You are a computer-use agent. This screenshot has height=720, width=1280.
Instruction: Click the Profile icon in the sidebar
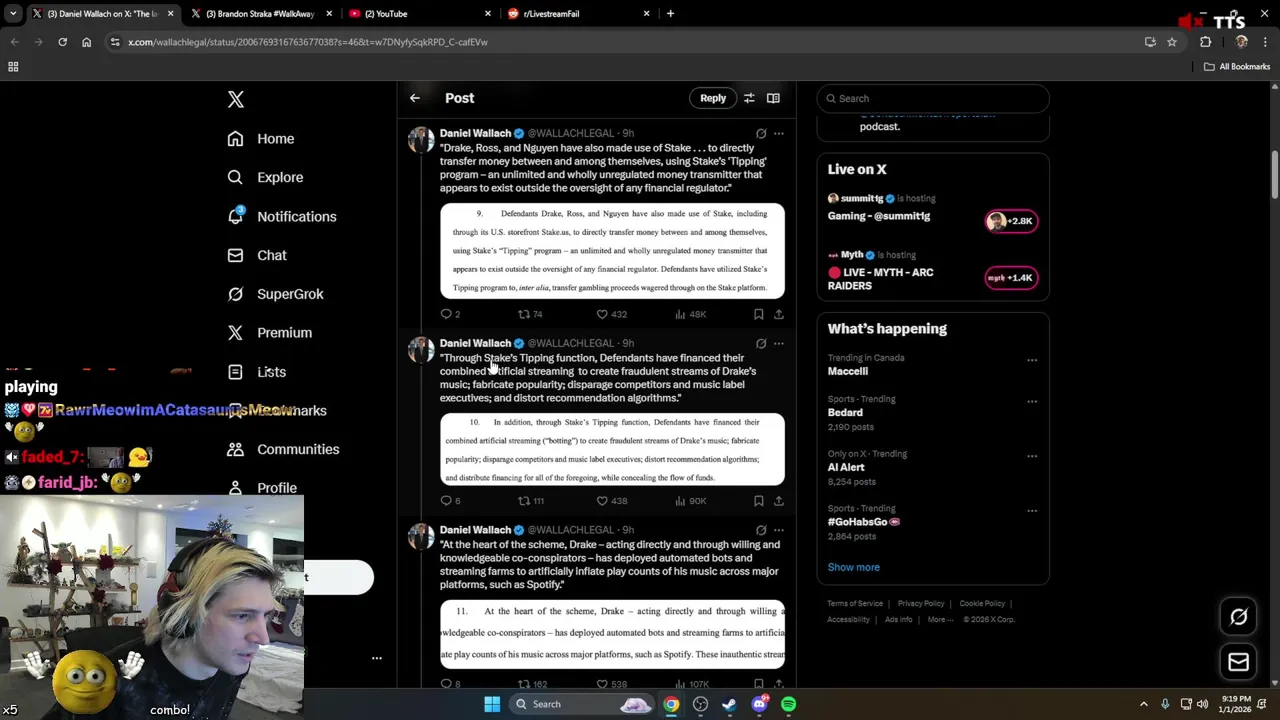235,488
